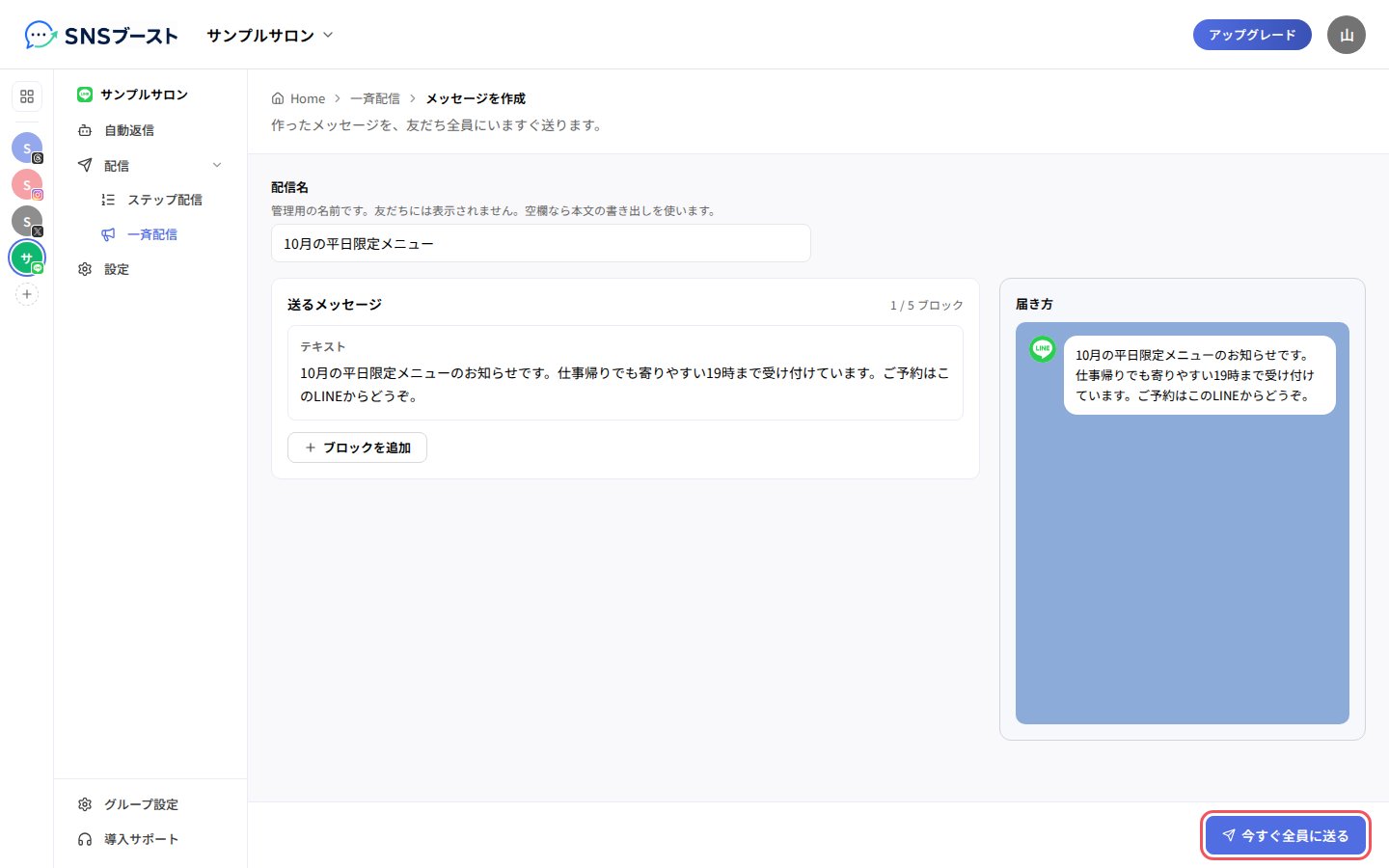Click the 今すぐ全員に送る button
The width and height of the screenshot is (1389, 868).
point(1286,835)
